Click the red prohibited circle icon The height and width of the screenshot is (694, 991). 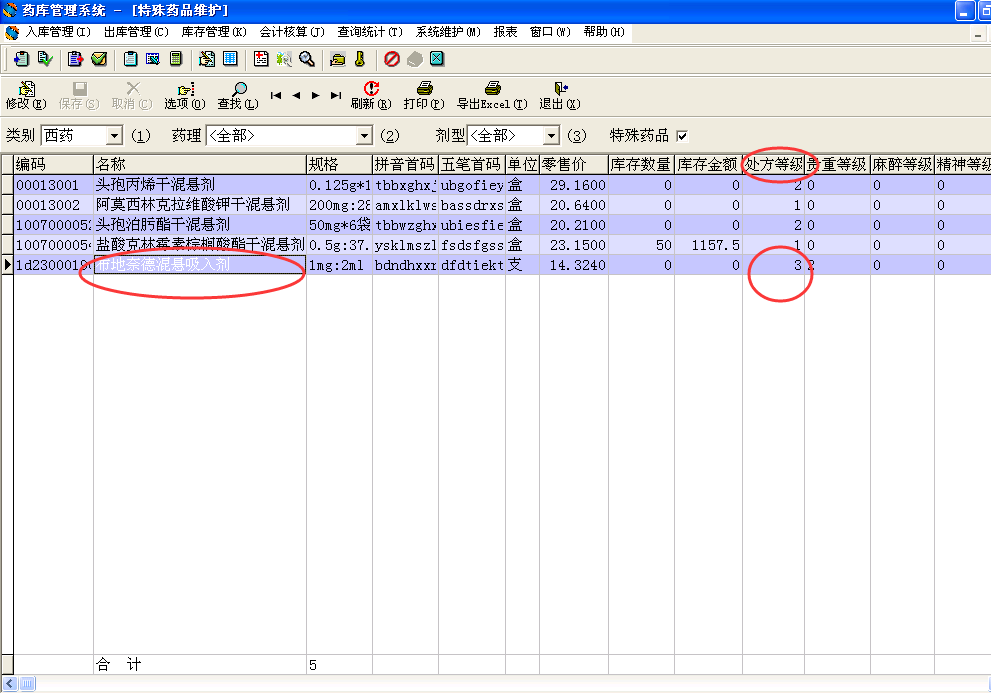[392, 59]
